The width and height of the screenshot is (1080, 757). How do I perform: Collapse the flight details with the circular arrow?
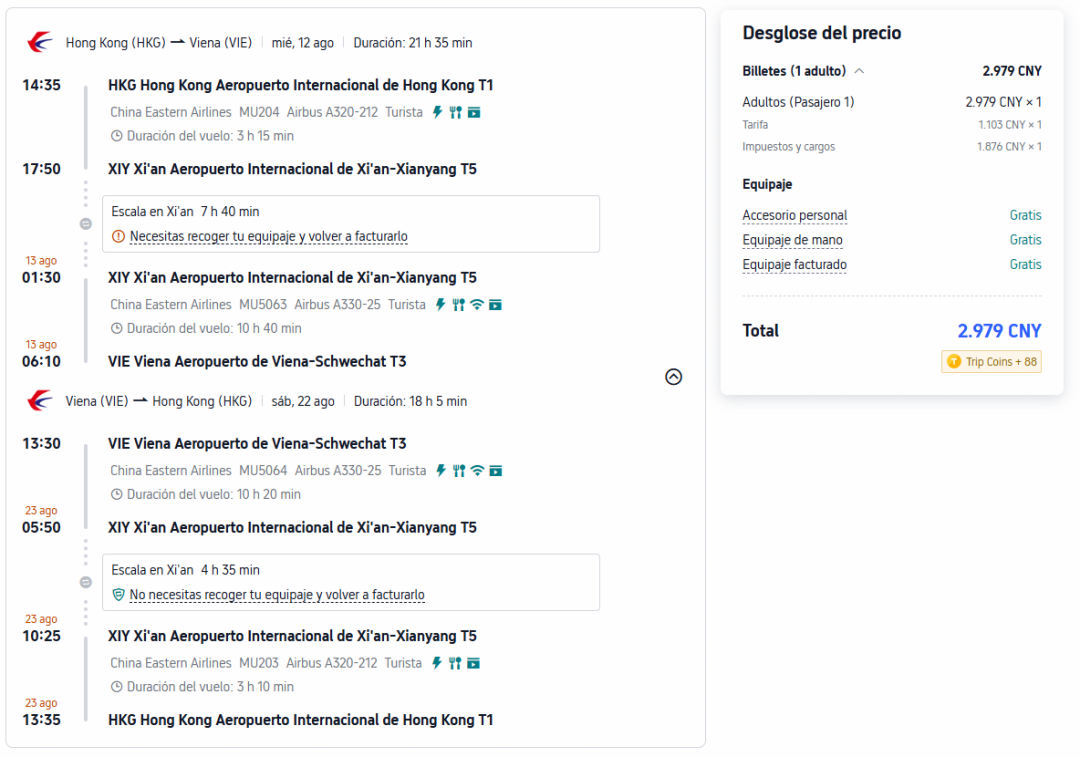tap(674, 377)
